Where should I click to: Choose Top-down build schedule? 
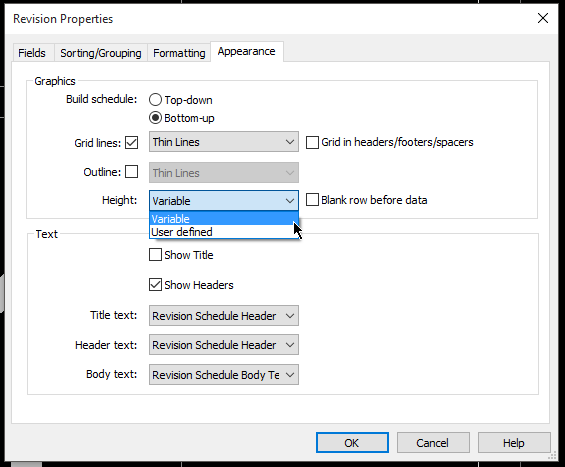point(155,100)
